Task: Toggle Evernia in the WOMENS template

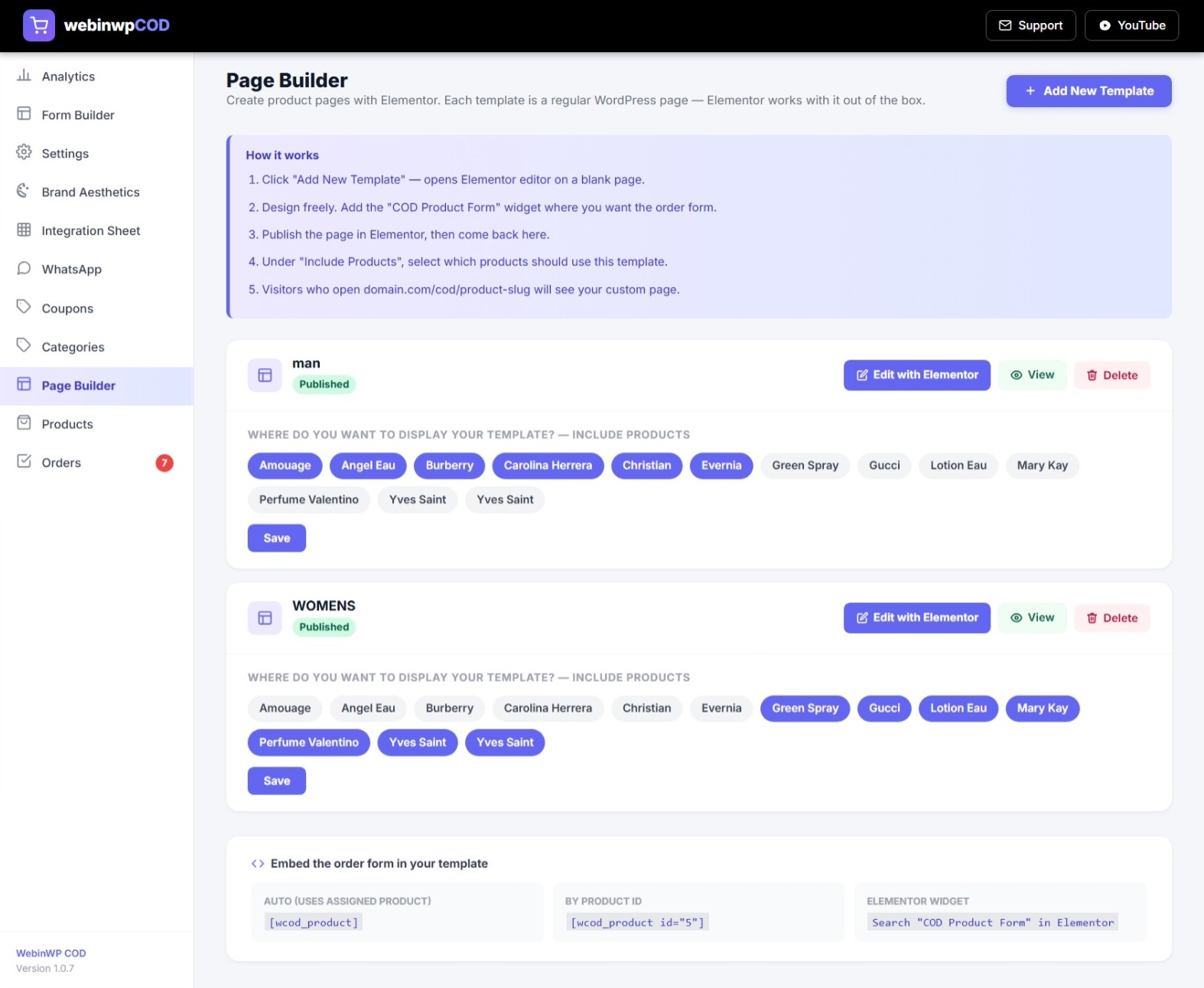Action: point(721,708)
